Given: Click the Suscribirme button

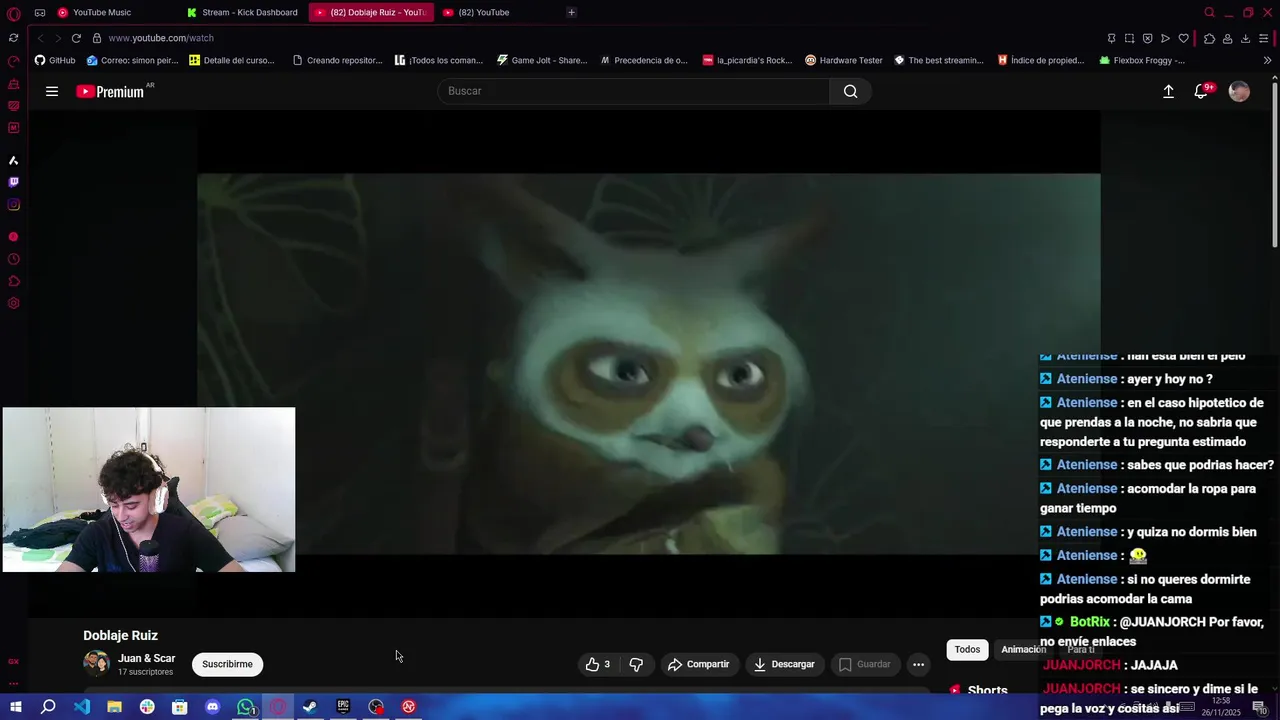Looking at the screenshot, I should click(227, 664).
